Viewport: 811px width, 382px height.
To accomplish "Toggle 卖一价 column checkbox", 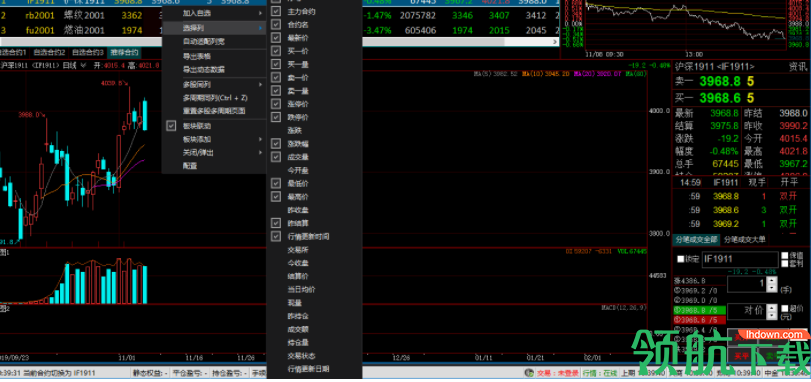I will click(276, 78).
